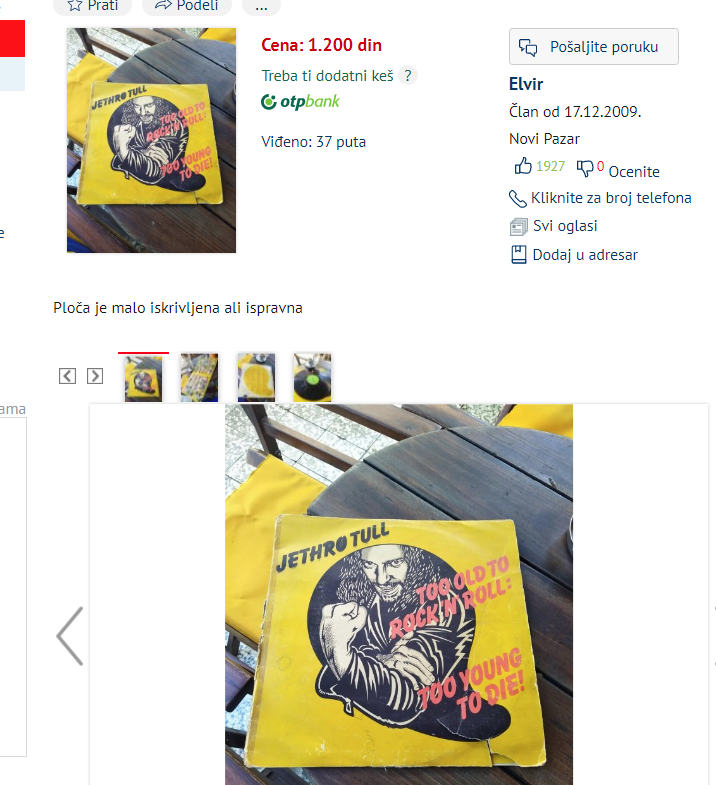Select the third back cover thumbnail

[256, 377]
